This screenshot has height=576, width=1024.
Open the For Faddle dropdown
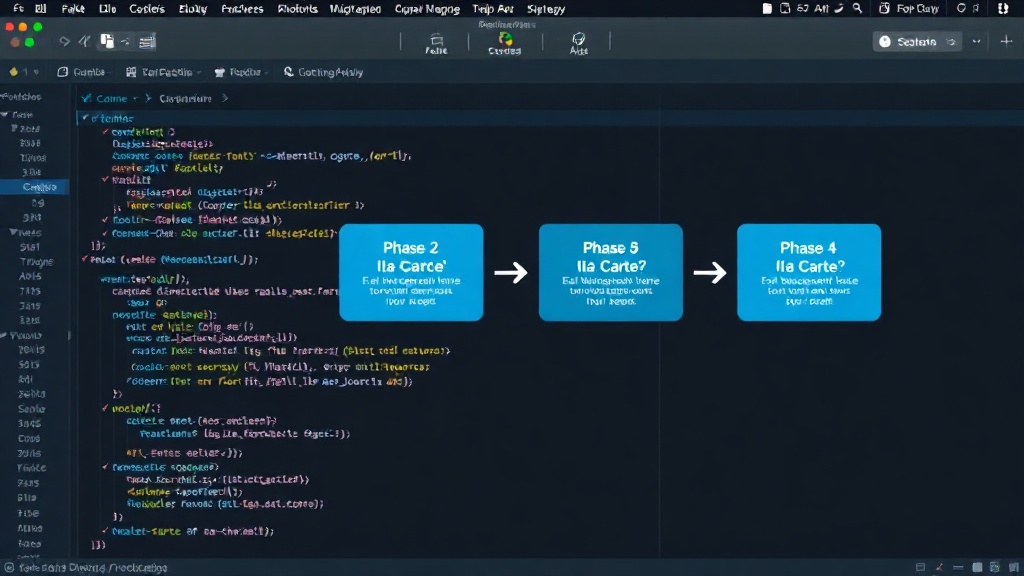click(163, 72)
